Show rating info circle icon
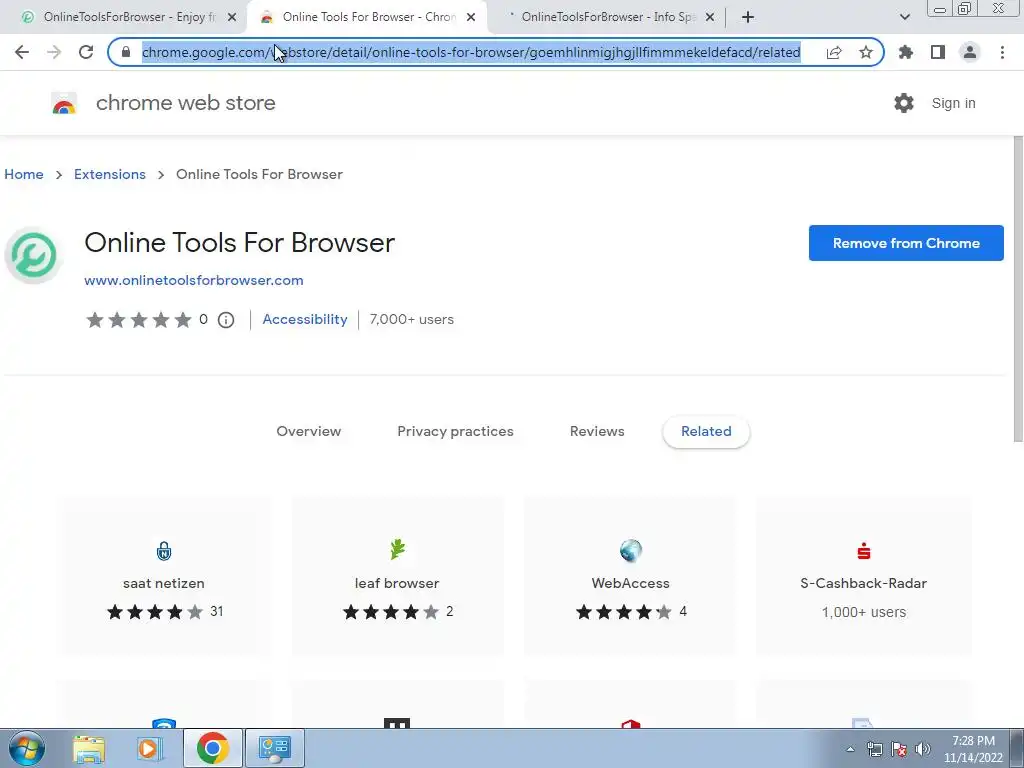The height and width of the screenshot is (768, 1024). [226, 320]
